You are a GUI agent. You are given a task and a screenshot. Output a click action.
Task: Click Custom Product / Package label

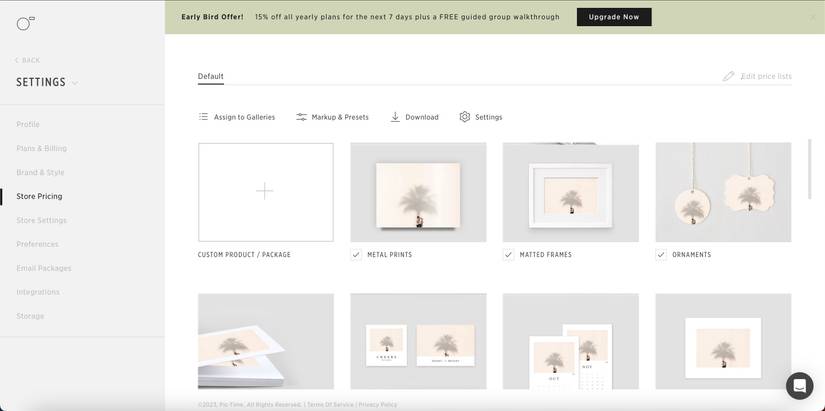pyautogui.click(x=244, y=255)
